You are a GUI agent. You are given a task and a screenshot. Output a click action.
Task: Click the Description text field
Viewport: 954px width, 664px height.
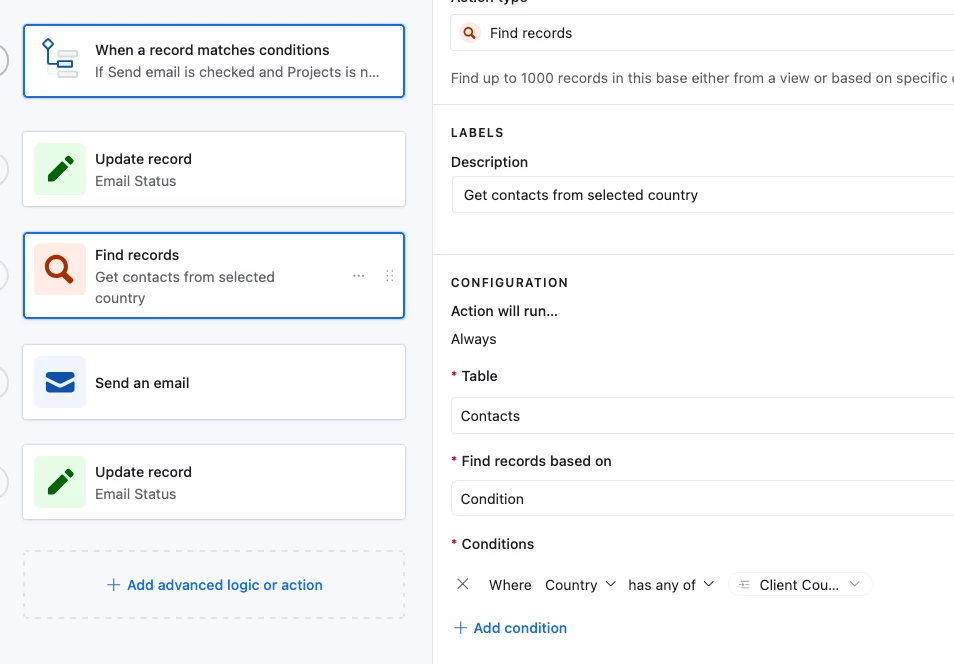[x=700, y=195]
